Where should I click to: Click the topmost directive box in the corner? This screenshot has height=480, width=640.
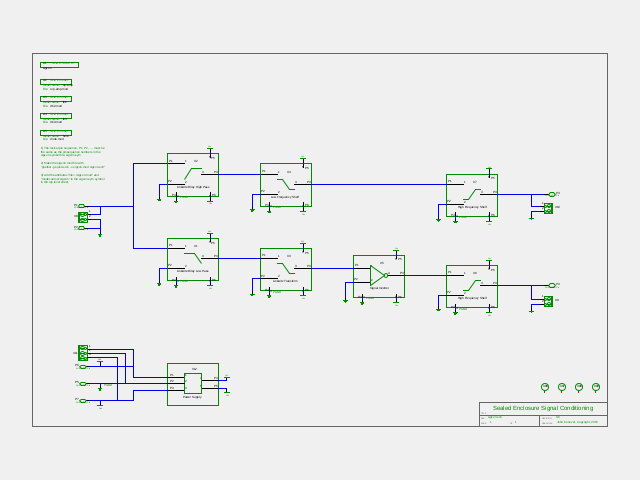[x=60, y=65]
